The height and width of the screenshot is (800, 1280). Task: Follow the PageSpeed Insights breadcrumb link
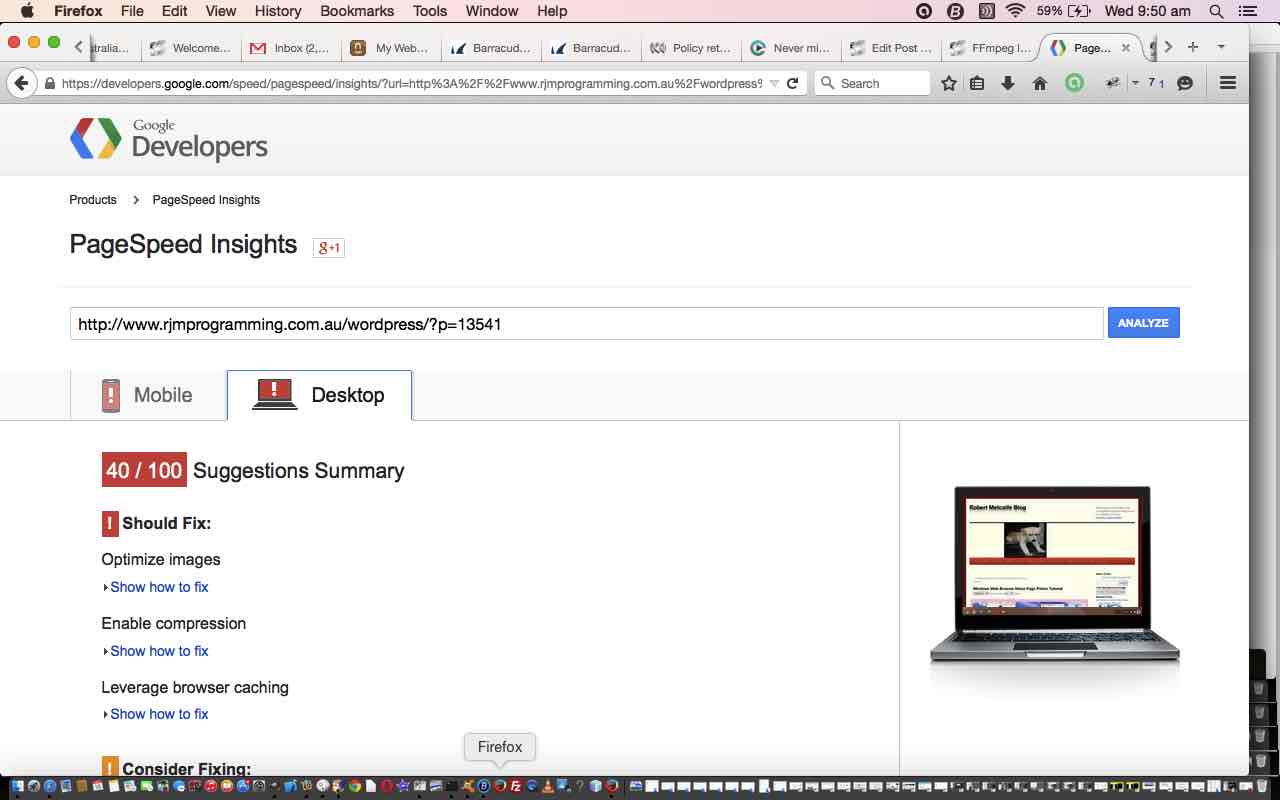(x=206, y=200)
